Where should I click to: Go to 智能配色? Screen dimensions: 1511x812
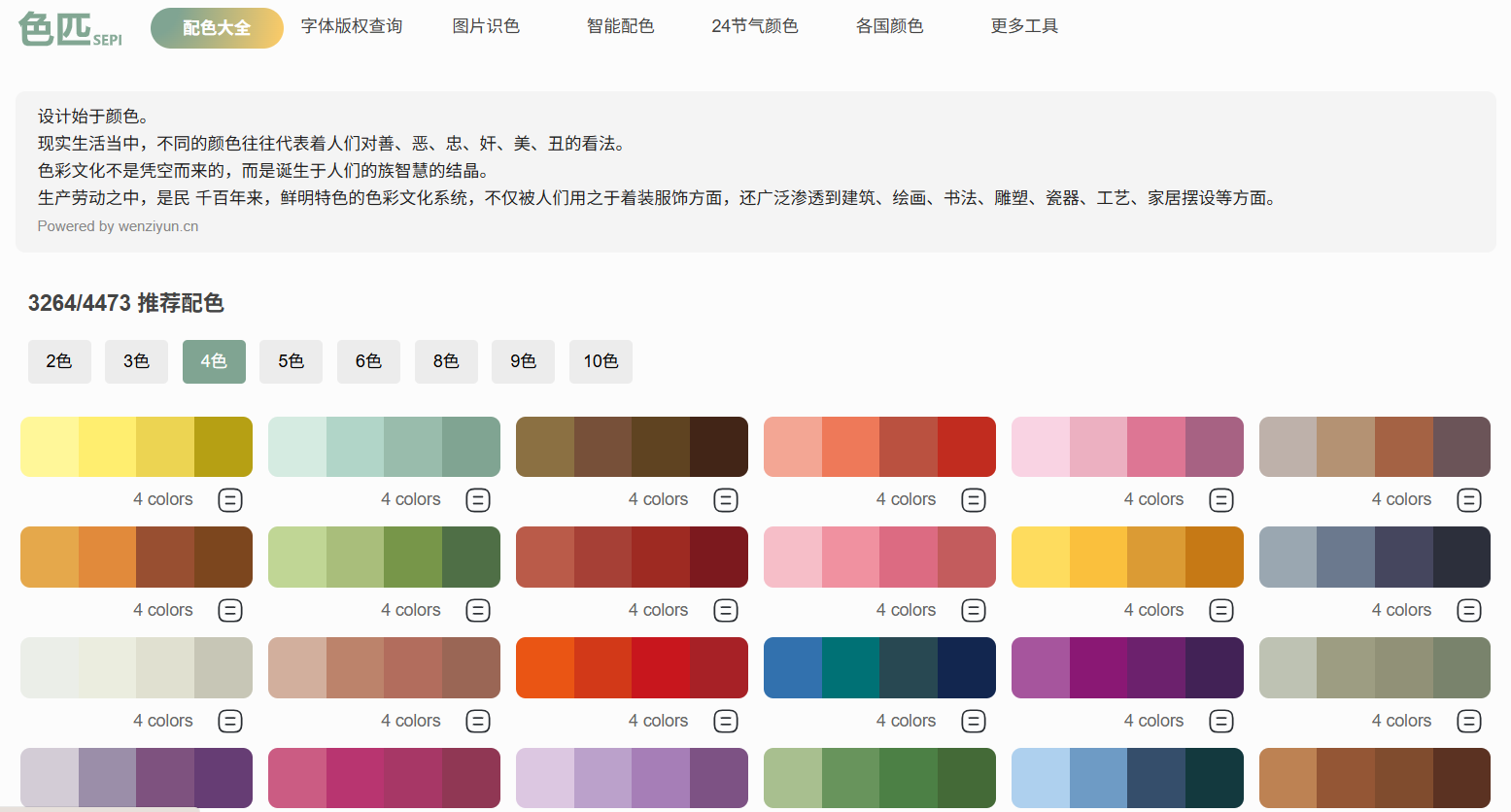coord(620,26)
